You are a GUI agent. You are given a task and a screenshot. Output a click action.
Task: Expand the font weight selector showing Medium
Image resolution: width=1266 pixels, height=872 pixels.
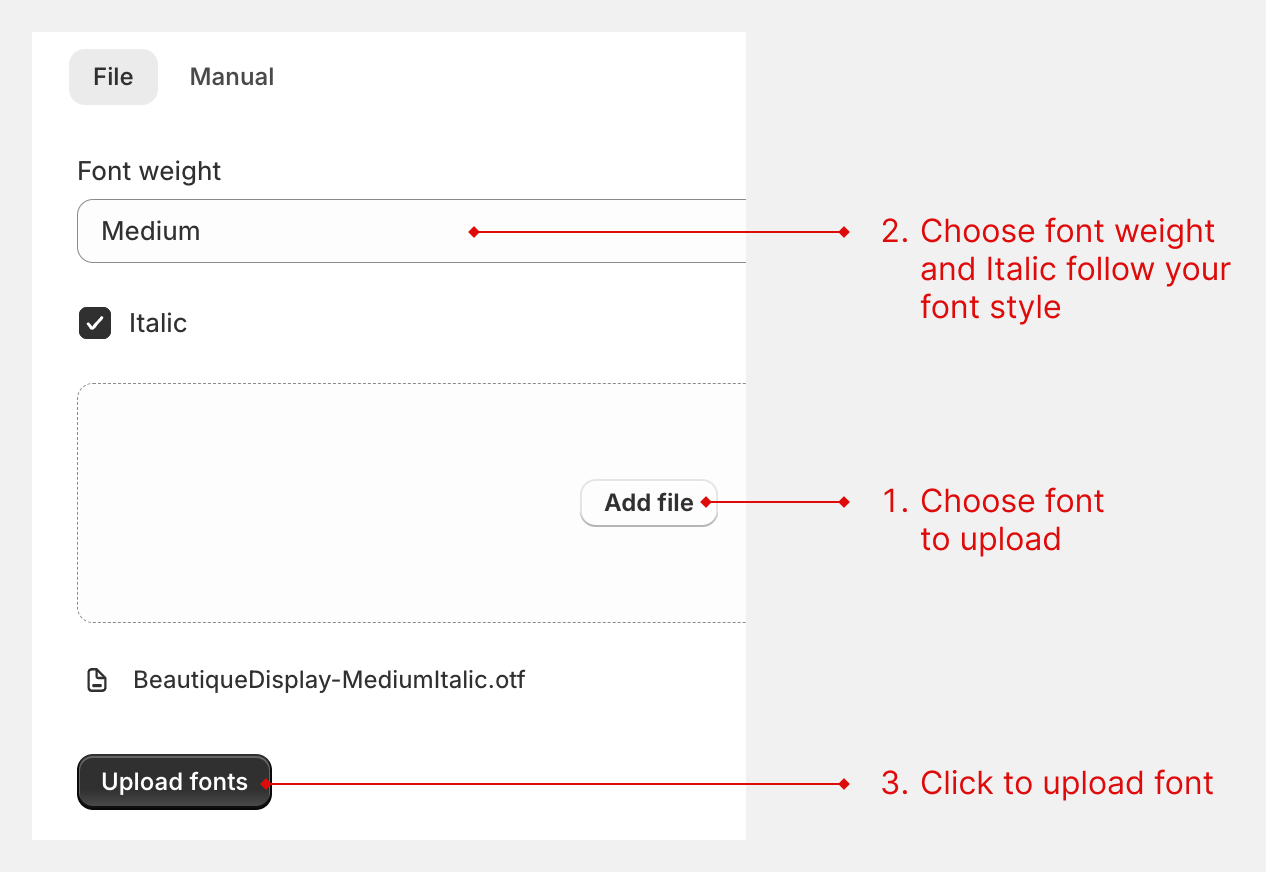coord(400,231)
